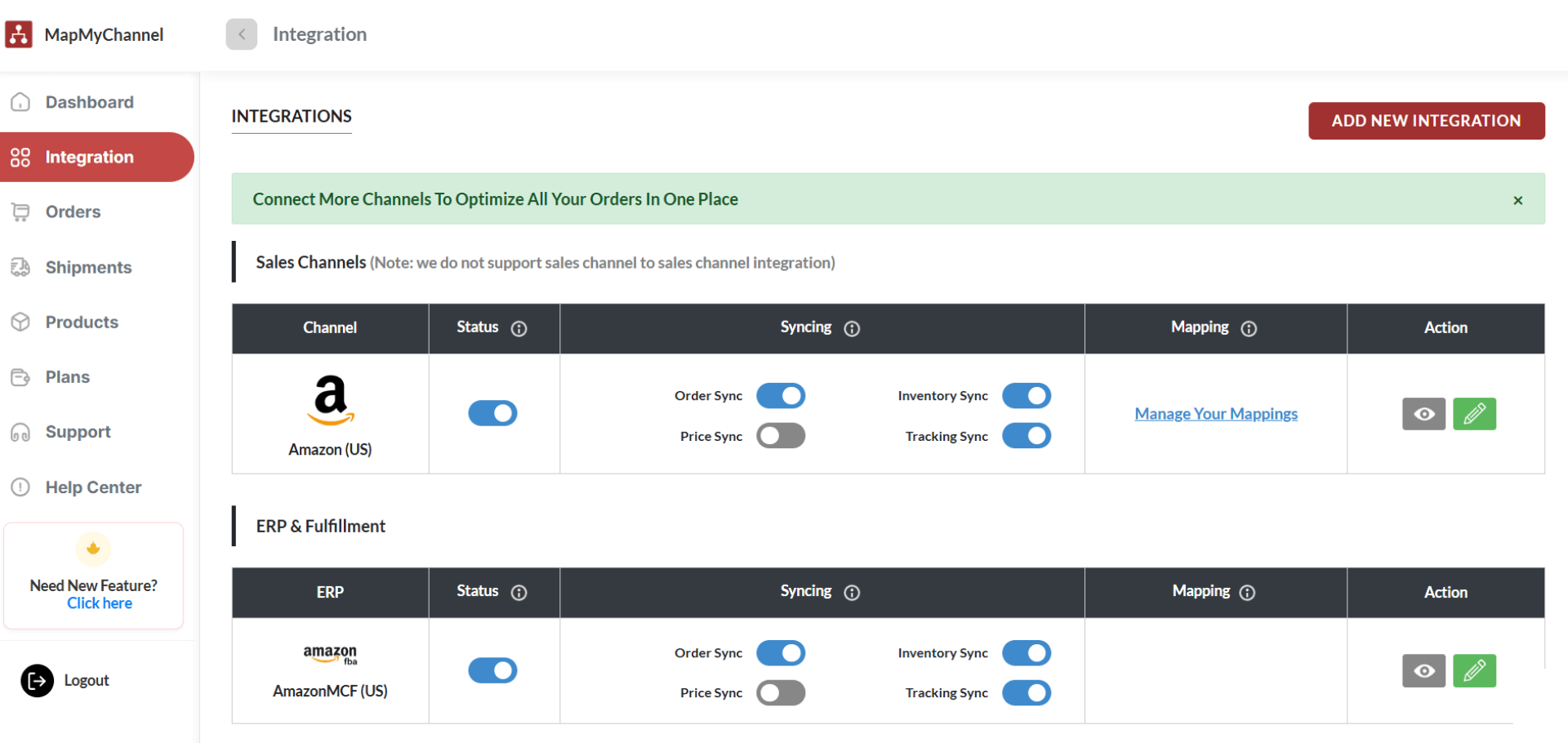Toggle AmazonMCF (US) Tracking Sync switch
1568x743 pixels.
1027,693
